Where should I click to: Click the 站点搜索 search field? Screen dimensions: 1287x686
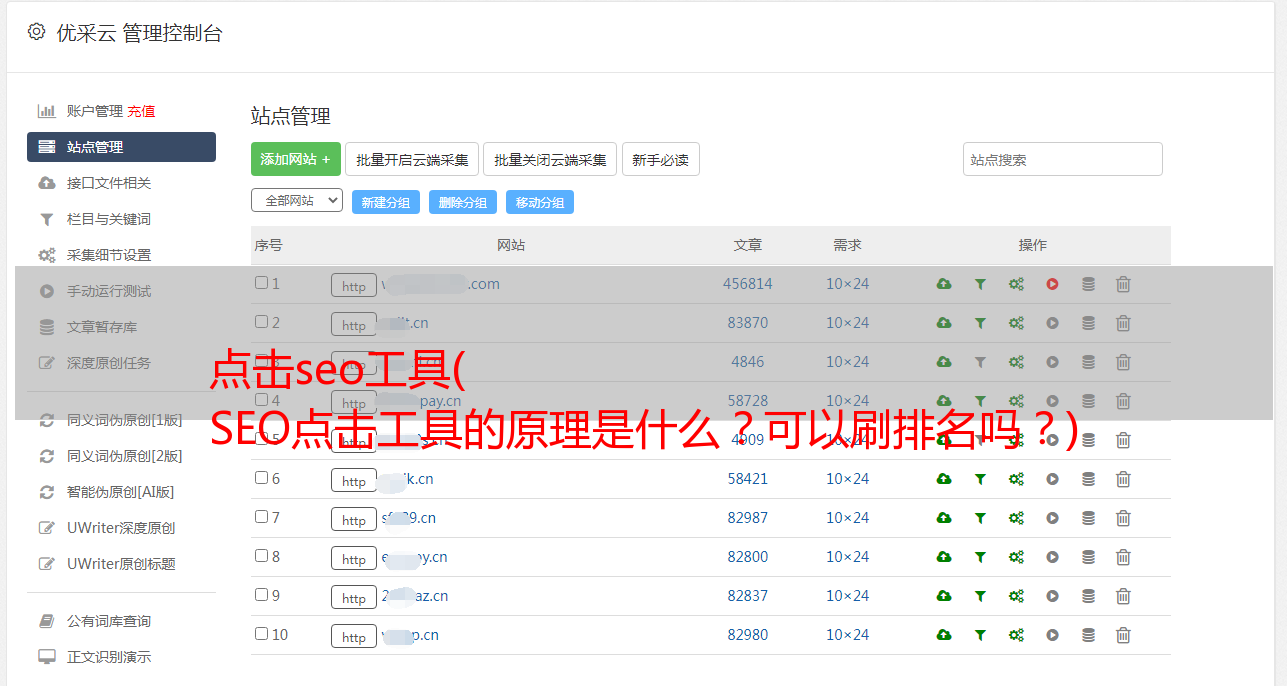[1062, 159]
